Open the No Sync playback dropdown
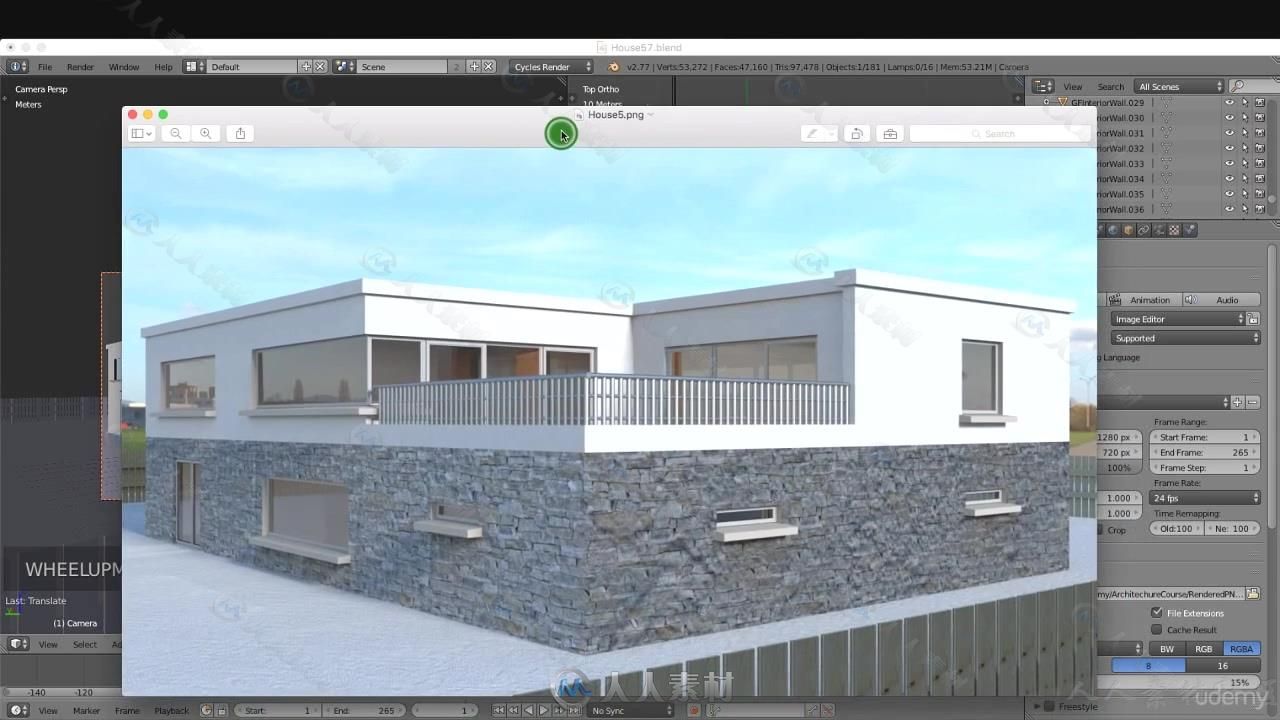The height and width of the screenshot is (720, 1280). tap(630, 711)
